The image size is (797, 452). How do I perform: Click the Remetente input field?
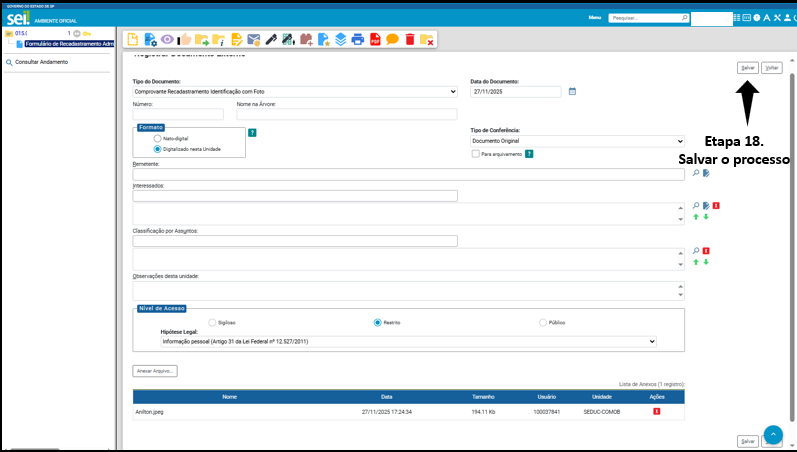[410, 174]
